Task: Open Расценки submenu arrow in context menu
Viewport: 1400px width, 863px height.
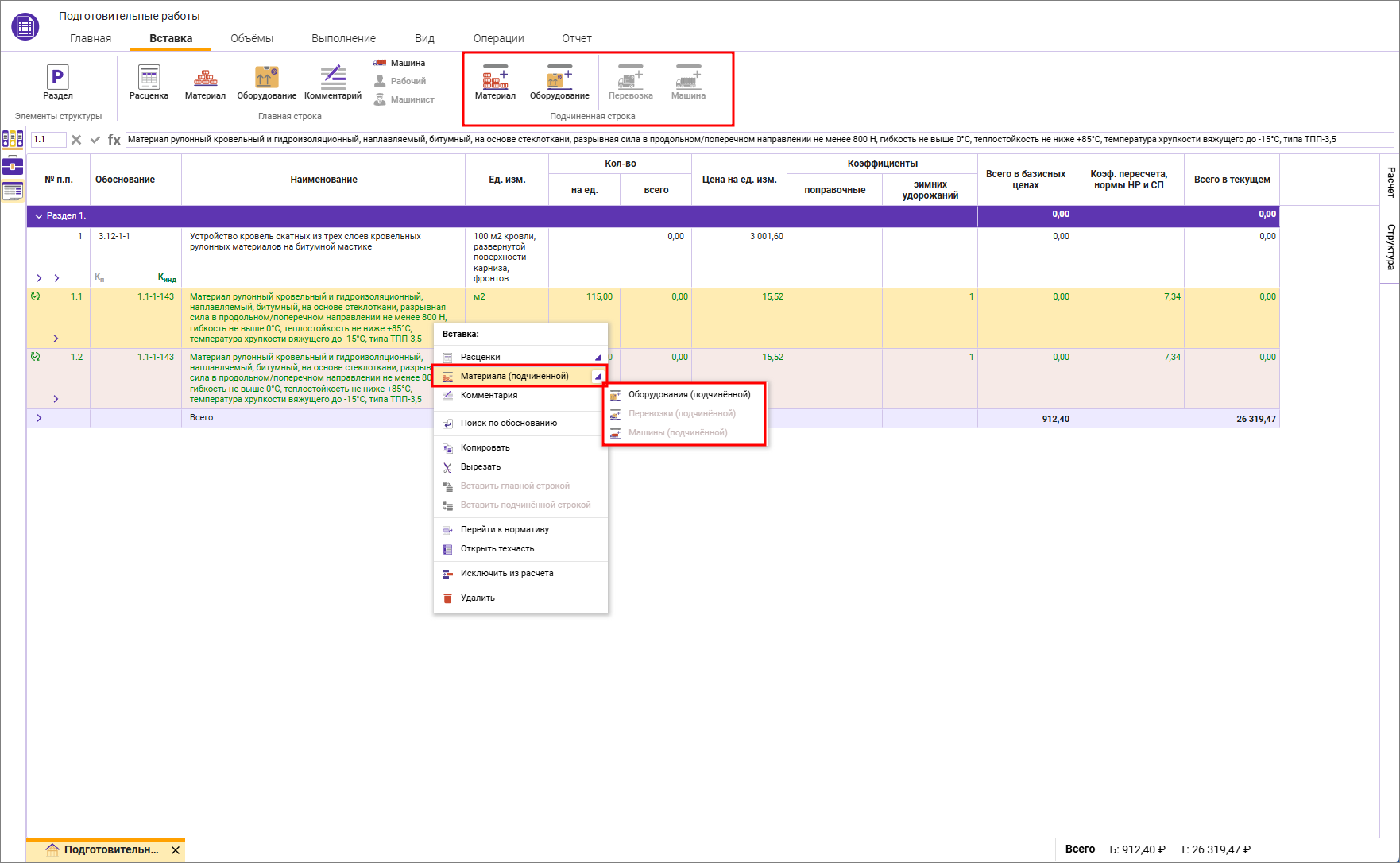Action: pos(598,358)
